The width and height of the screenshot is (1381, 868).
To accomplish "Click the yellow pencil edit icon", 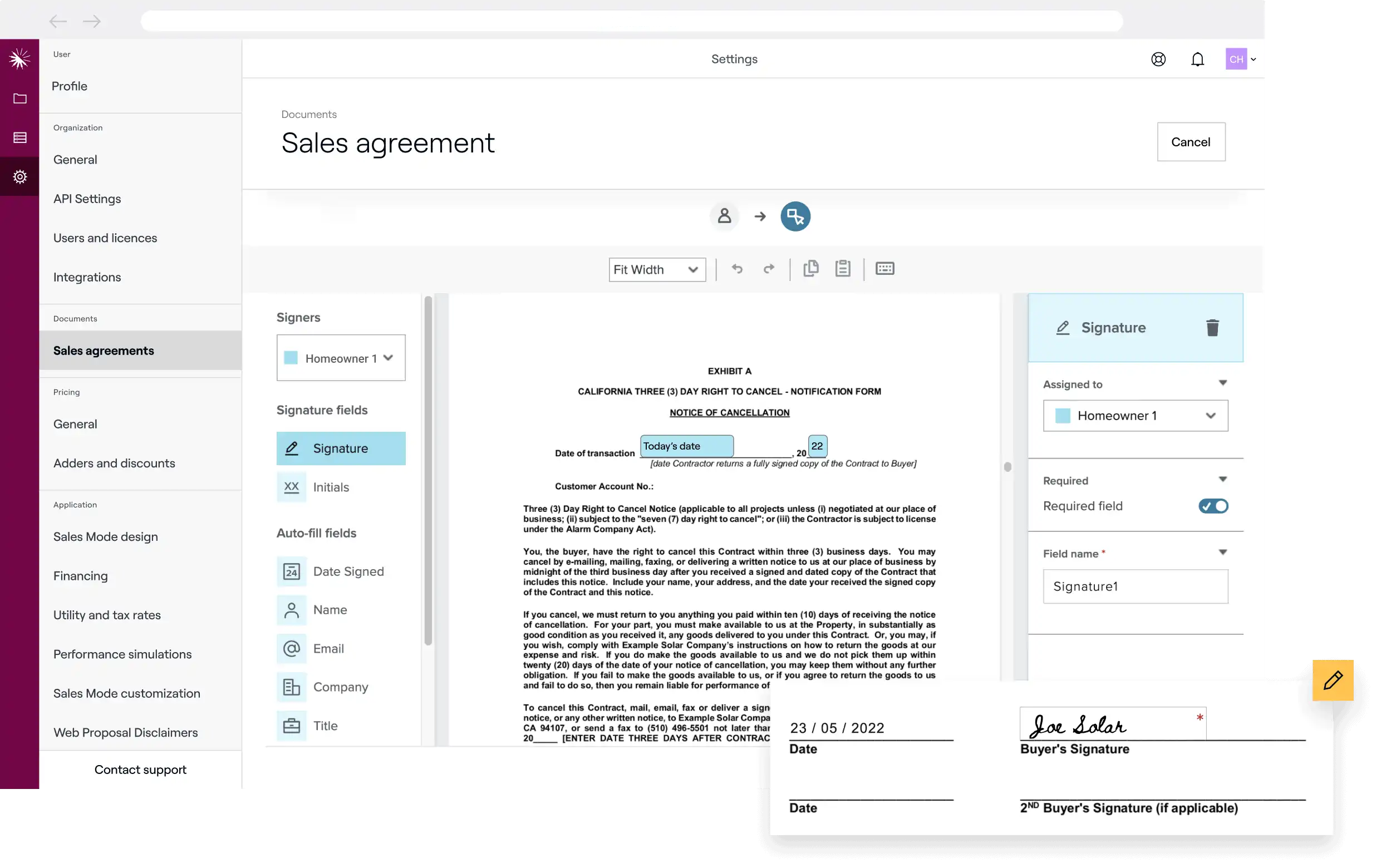I will [1333, 680].
